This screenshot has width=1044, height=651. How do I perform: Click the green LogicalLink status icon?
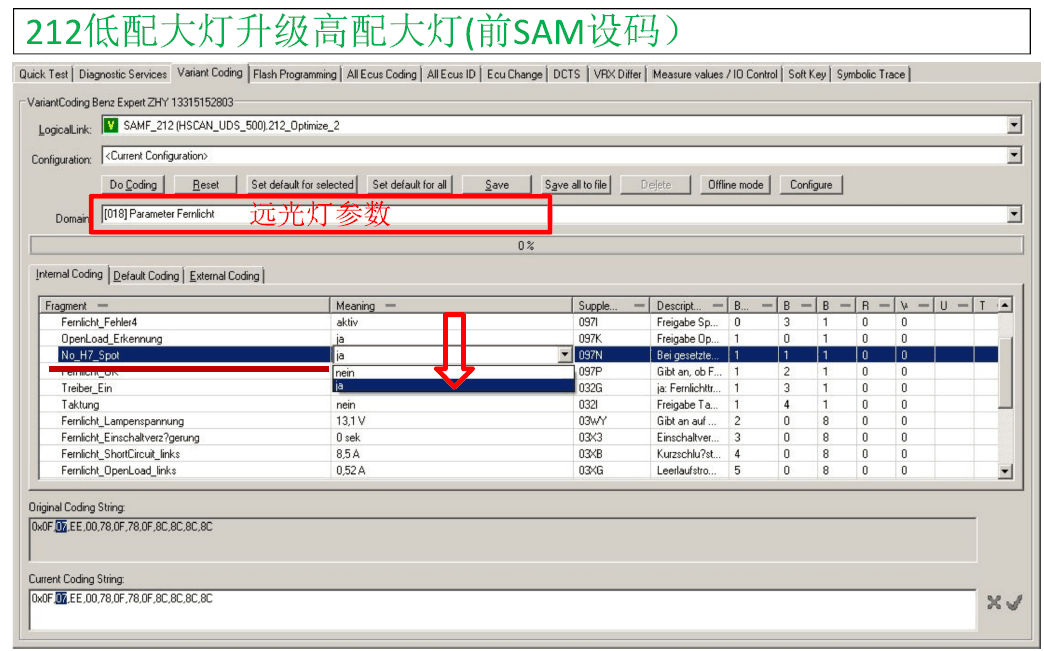point(111,126)
